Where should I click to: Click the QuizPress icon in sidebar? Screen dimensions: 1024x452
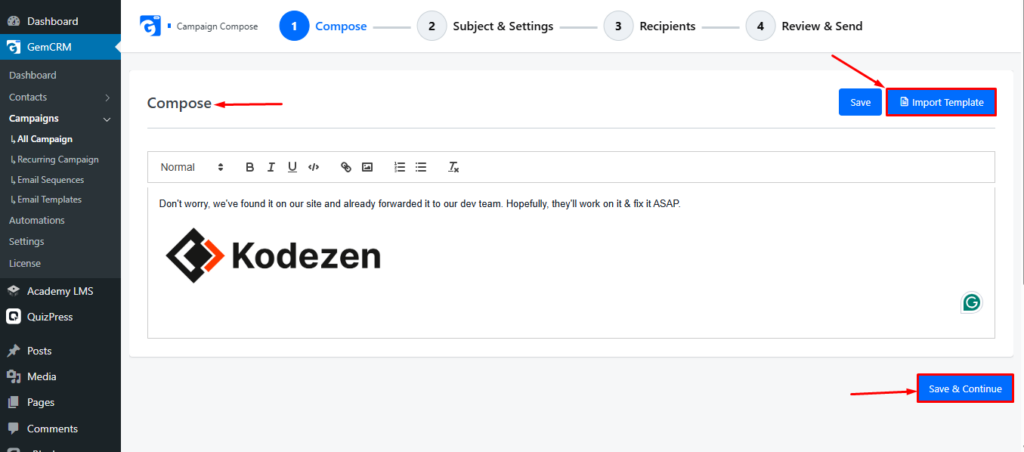(13, 317)
